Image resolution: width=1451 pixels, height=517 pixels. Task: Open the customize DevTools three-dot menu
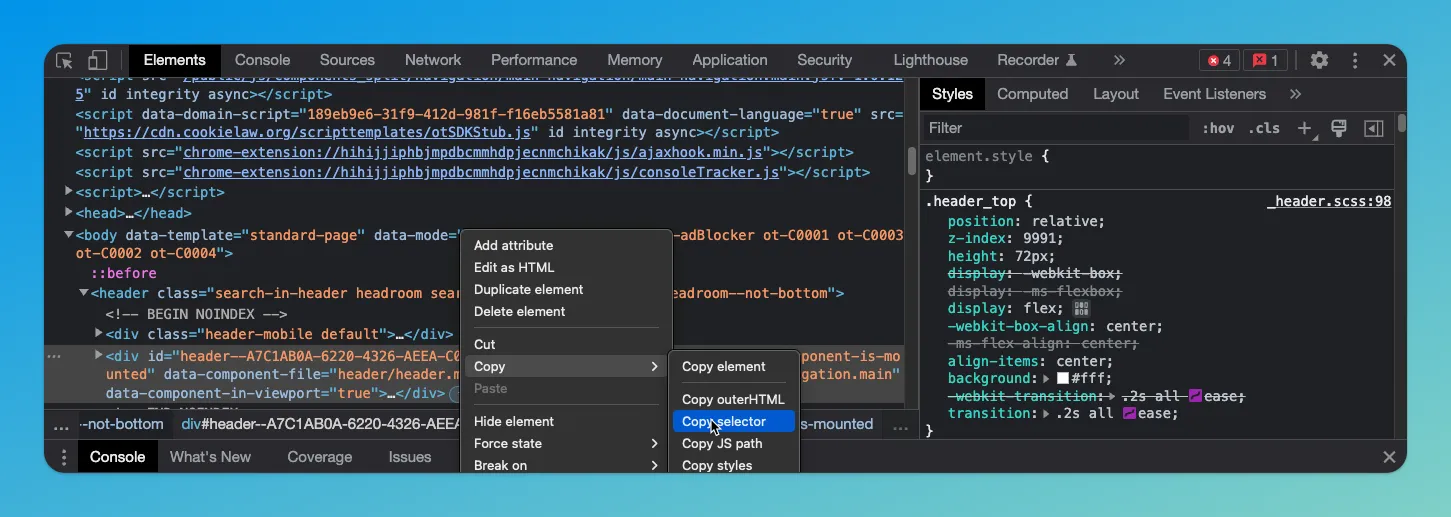pos(1355,60)
